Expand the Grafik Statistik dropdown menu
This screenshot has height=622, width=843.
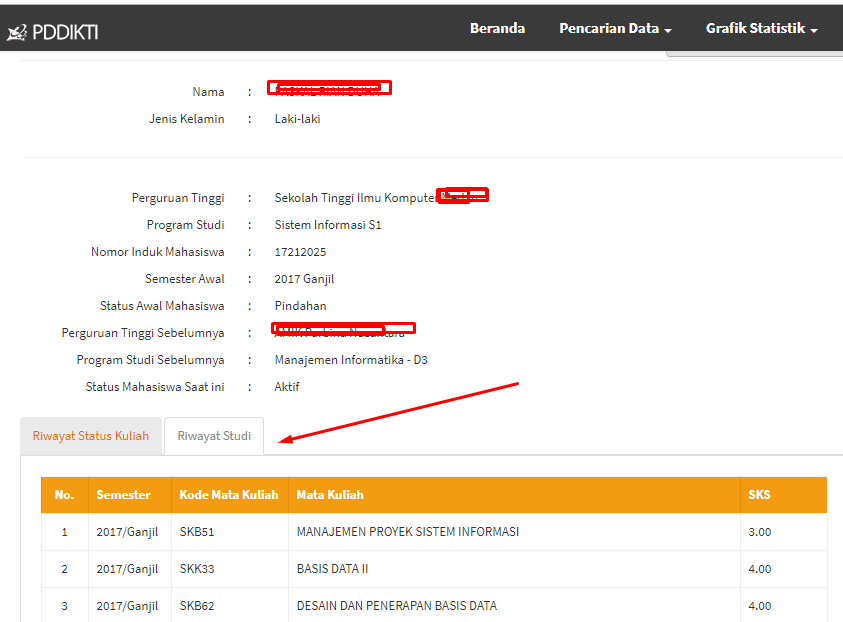coord(761,28)
